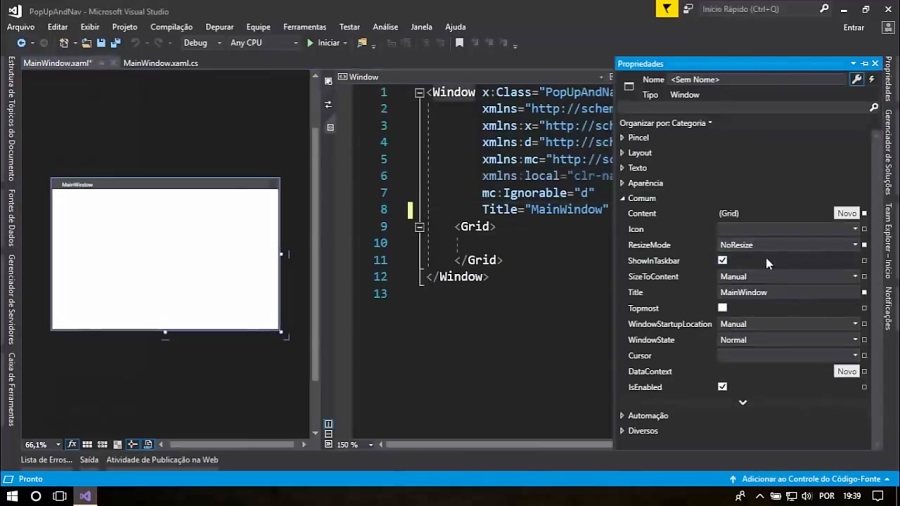The width and height of the screenshot is (900, 506).
Task: Open the Arquivo menu
Action: (21, 27)
